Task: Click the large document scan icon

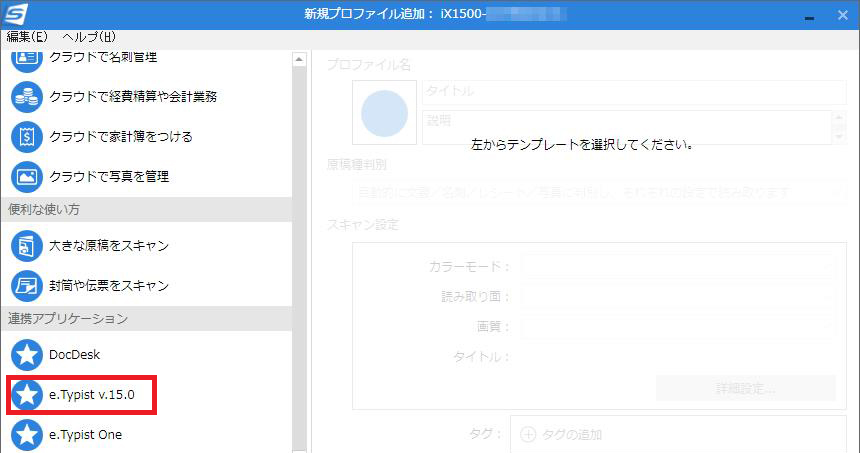Action: (26, 246)
